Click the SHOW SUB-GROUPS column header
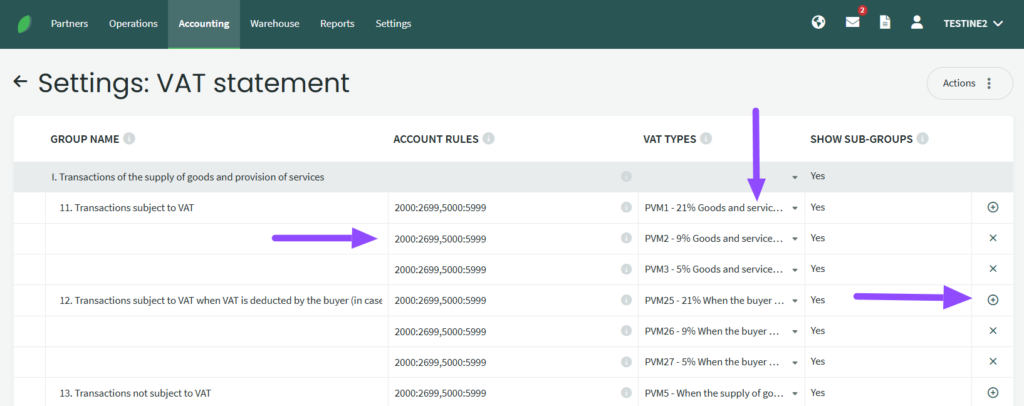The height and width of the screenshot is (406, 1024). point(861,139)
